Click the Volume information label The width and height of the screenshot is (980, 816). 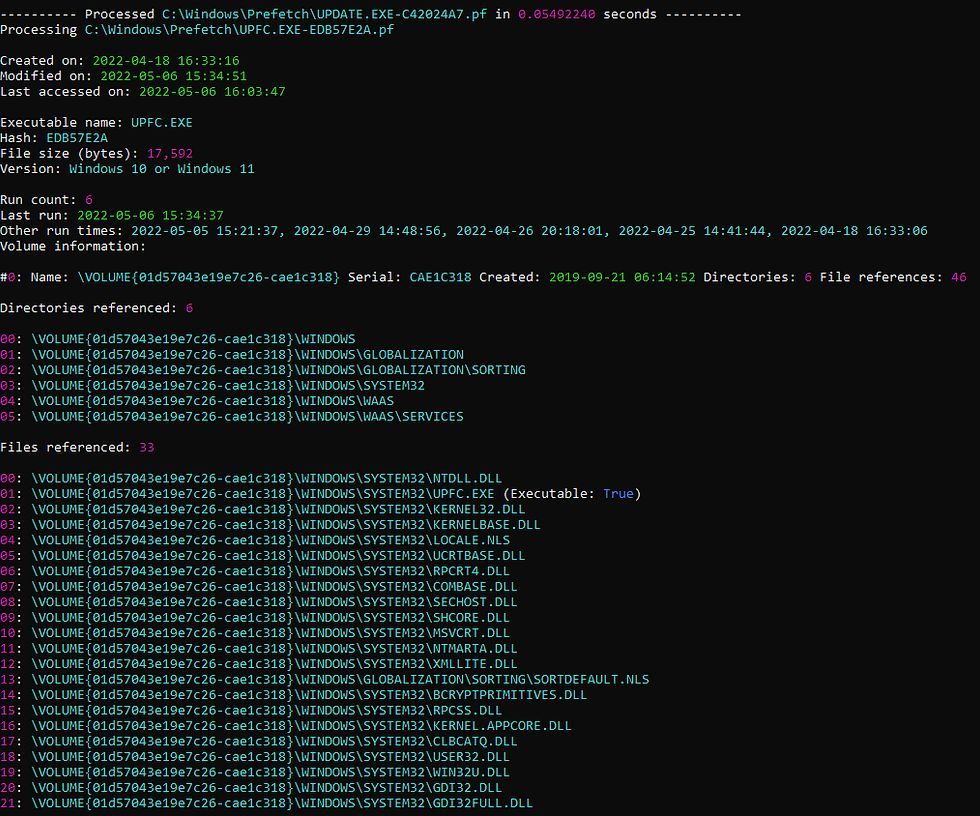coord(72,246)
